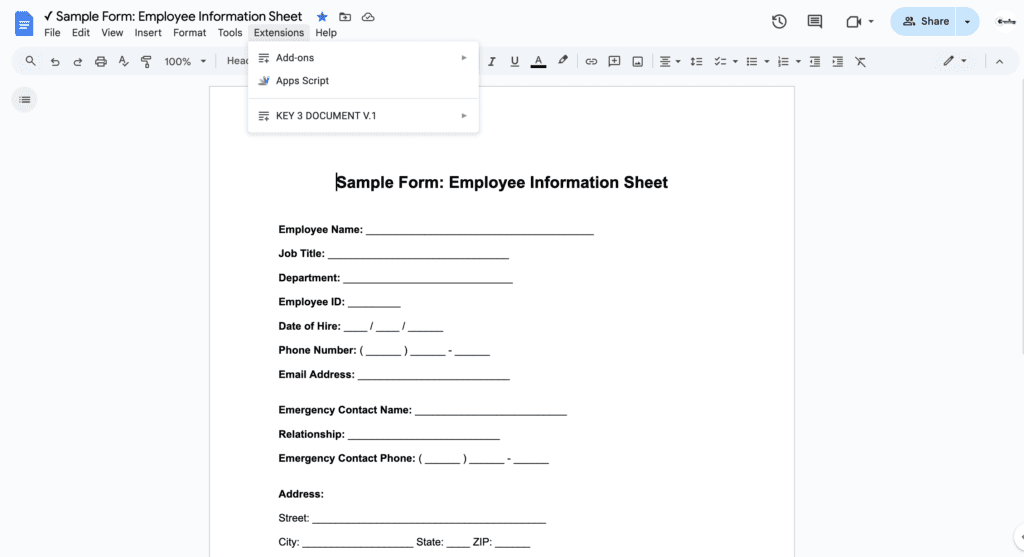Insert a checklist
Viewport: 1024px width, 557px height.
(x=720, y=61)
